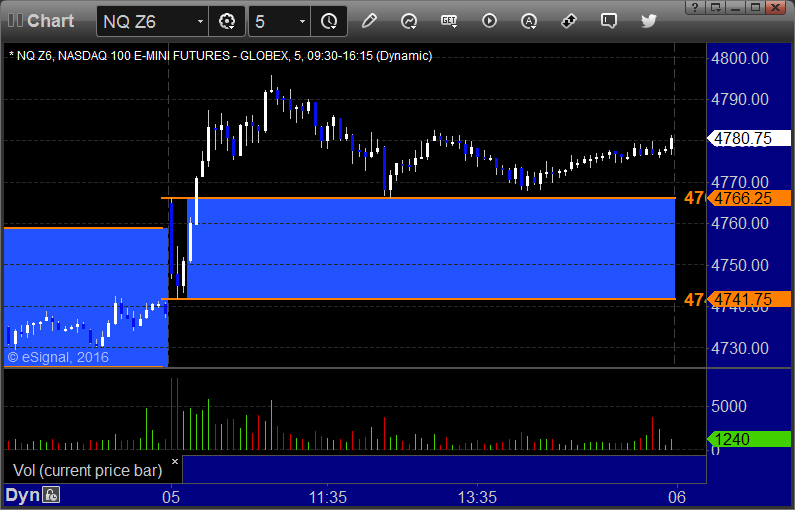Open the studies chart-line icon menu
Screen dimensions: 795x510
click(409, 21)
